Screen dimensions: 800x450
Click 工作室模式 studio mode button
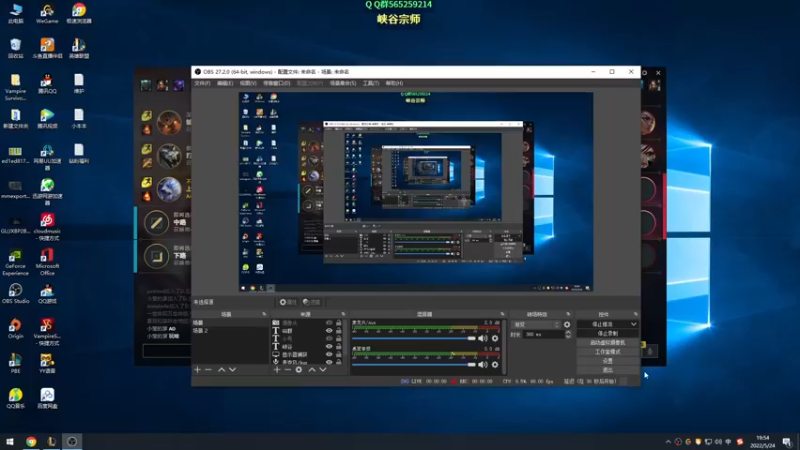(x=607, y=352)
